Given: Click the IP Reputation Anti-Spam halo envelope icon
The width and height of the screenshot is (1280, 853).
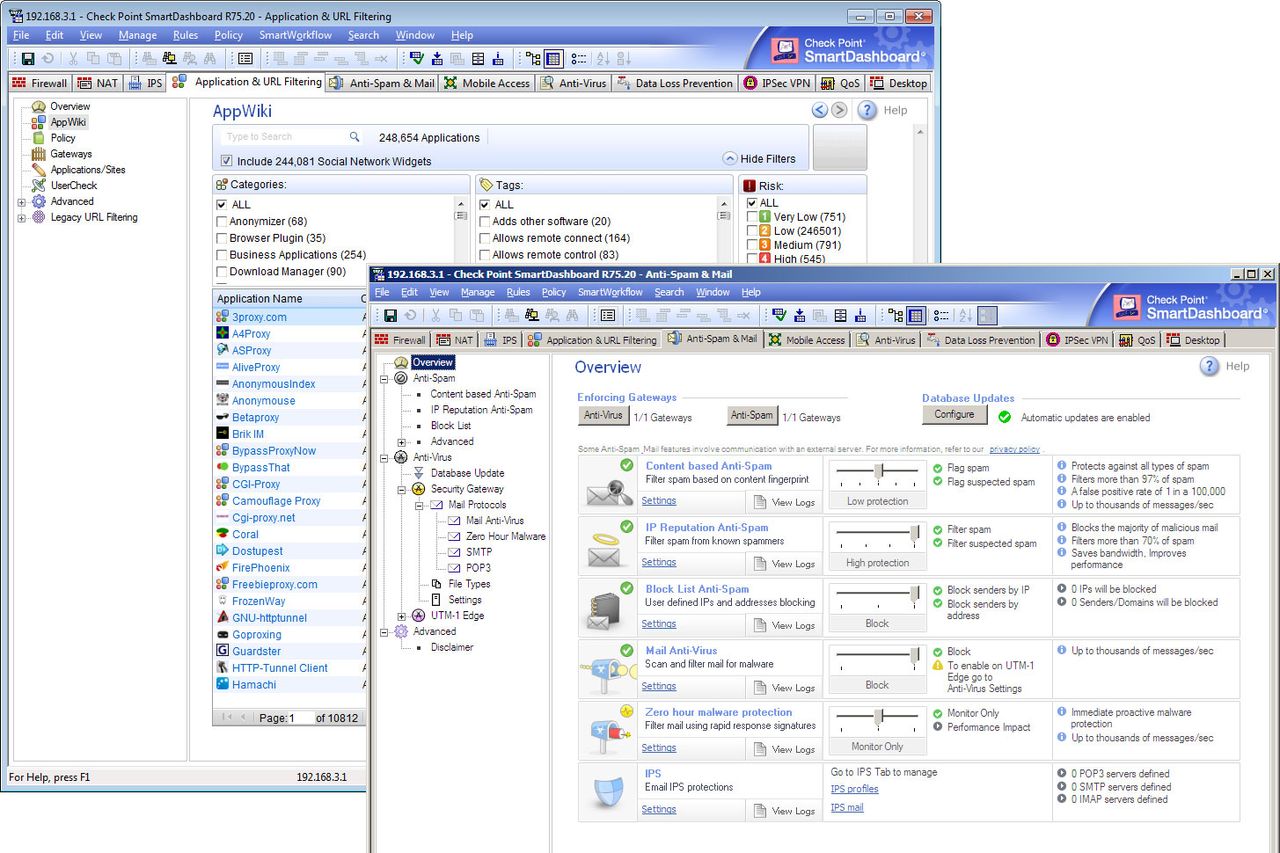Looking at the screenshot, I should click(x=605, y=548).
